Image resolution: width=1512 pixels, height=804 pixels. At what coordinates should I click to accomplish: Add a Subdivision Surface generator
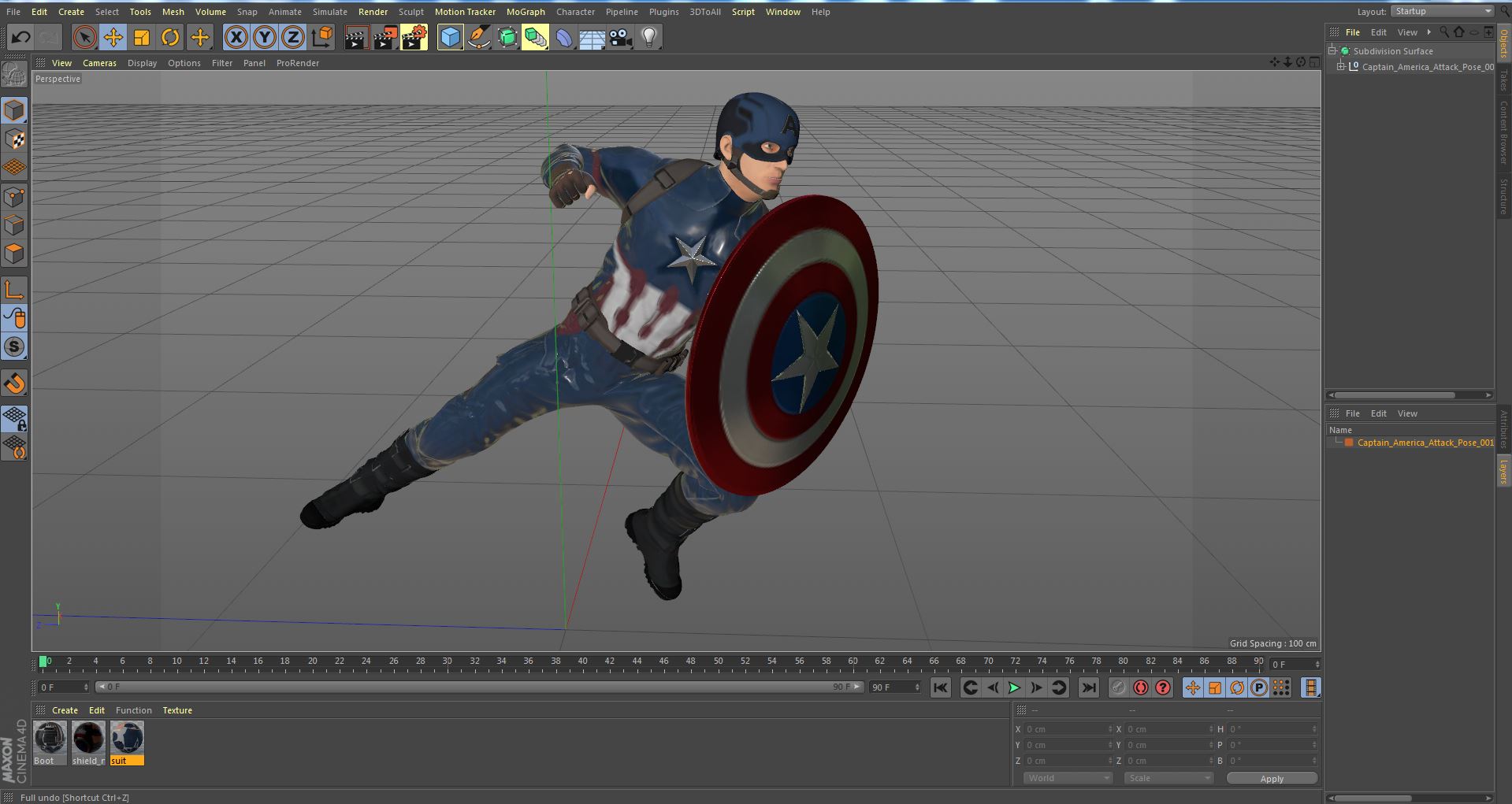(507, 37)
